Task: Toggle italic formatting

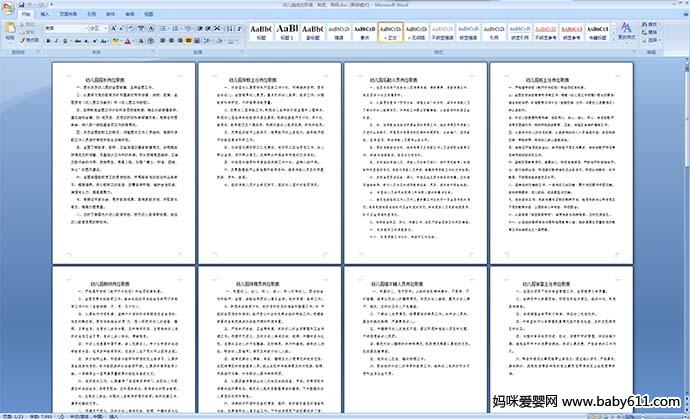Action: [x=58, y=42]
